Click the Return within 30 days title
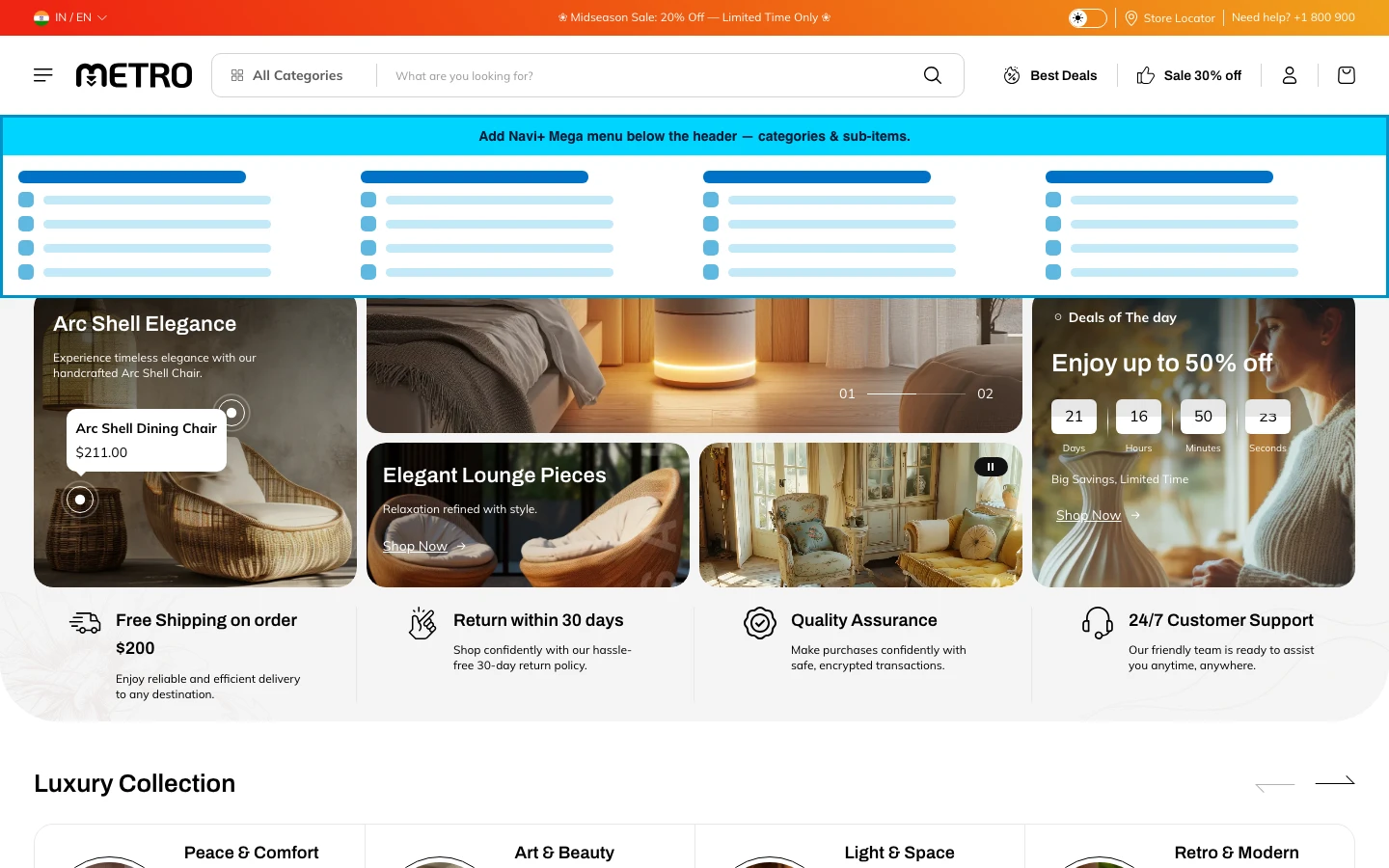Image resolution: width=1389 pixels, height=868 pixels. coord(538,620)
